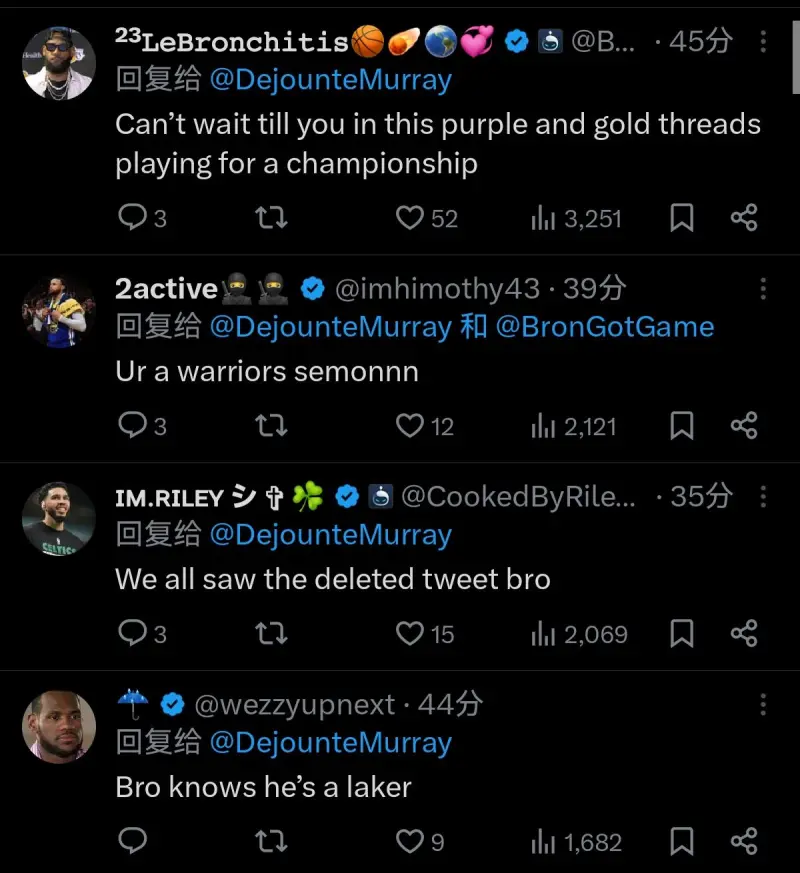Retweet the 'Ur a warriors' reply

pyautogui.click(x=270, y=425)
